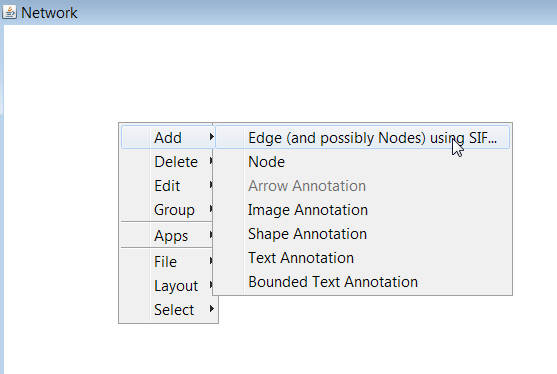Open the Edit submenu
Screen dimensions: 557x374
[x=167, y=185]
